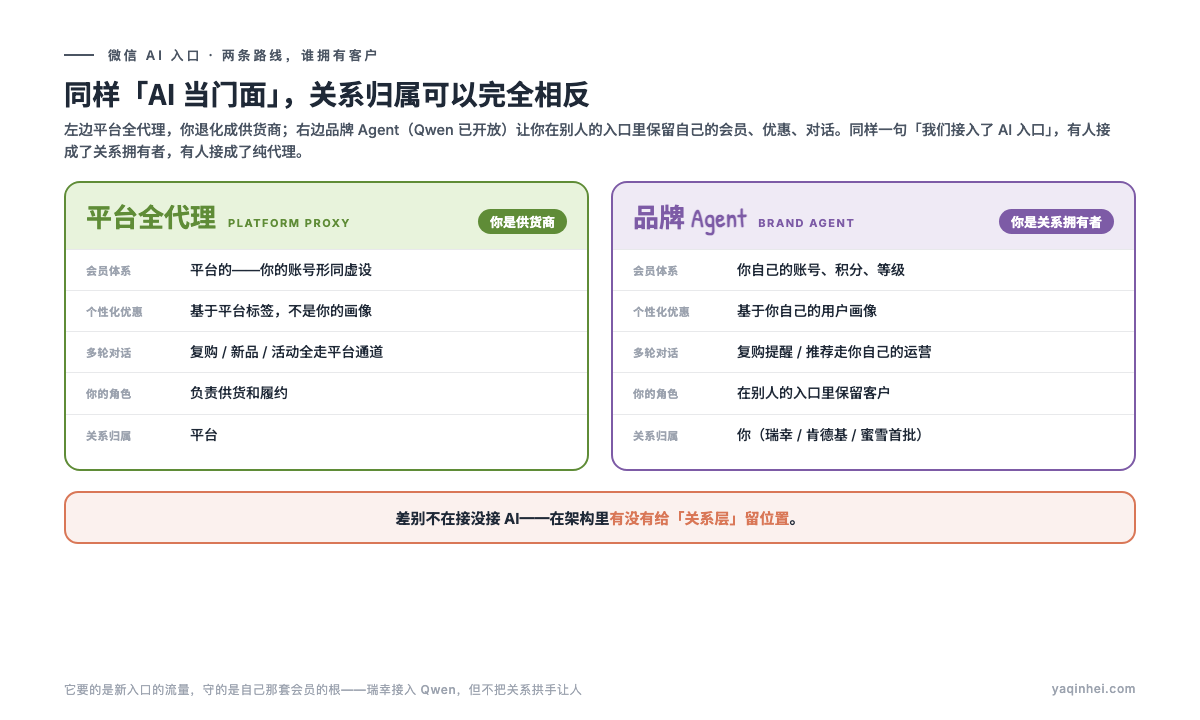1200x720 pixels.
Task: Select the heading 同样「AI 当门面」，关系归属可以完全相反
Action: point(327,95)
